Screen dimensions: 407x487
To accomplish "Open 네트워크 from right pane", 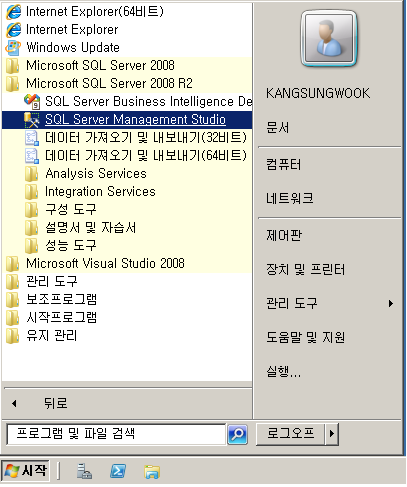I will coord(289,199).
